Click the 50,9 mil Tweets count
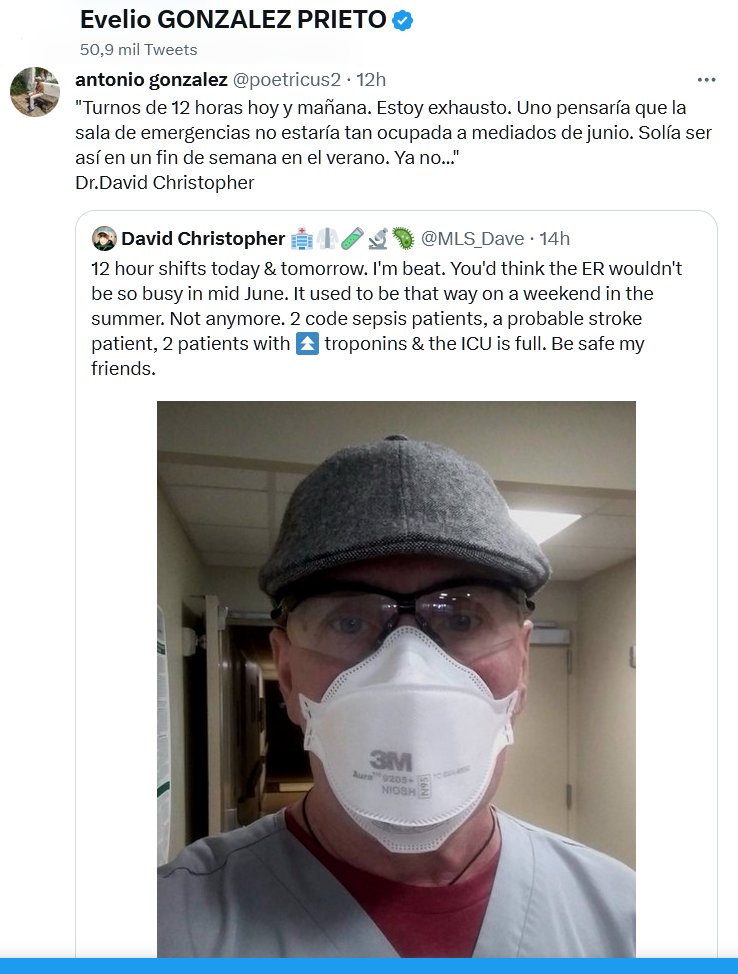The height and width of the screenshot is (974, 738). (138, 49)
